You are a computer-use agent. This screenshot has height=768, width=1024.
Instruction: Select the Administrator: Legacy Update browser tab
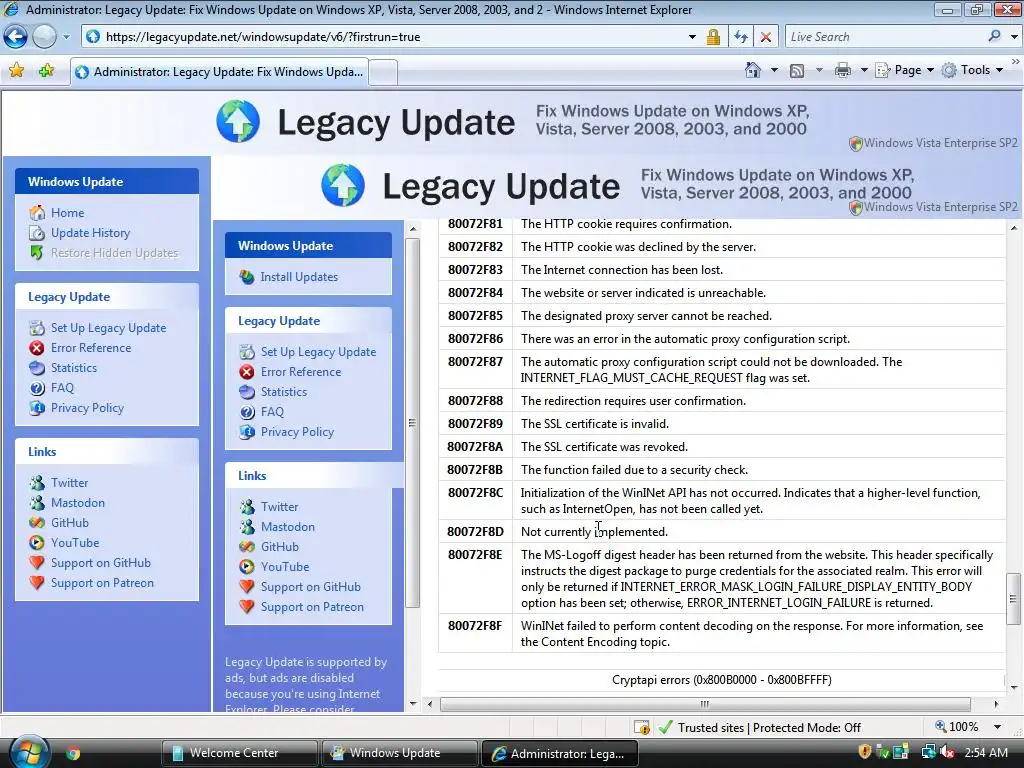[x=220, y=72]
